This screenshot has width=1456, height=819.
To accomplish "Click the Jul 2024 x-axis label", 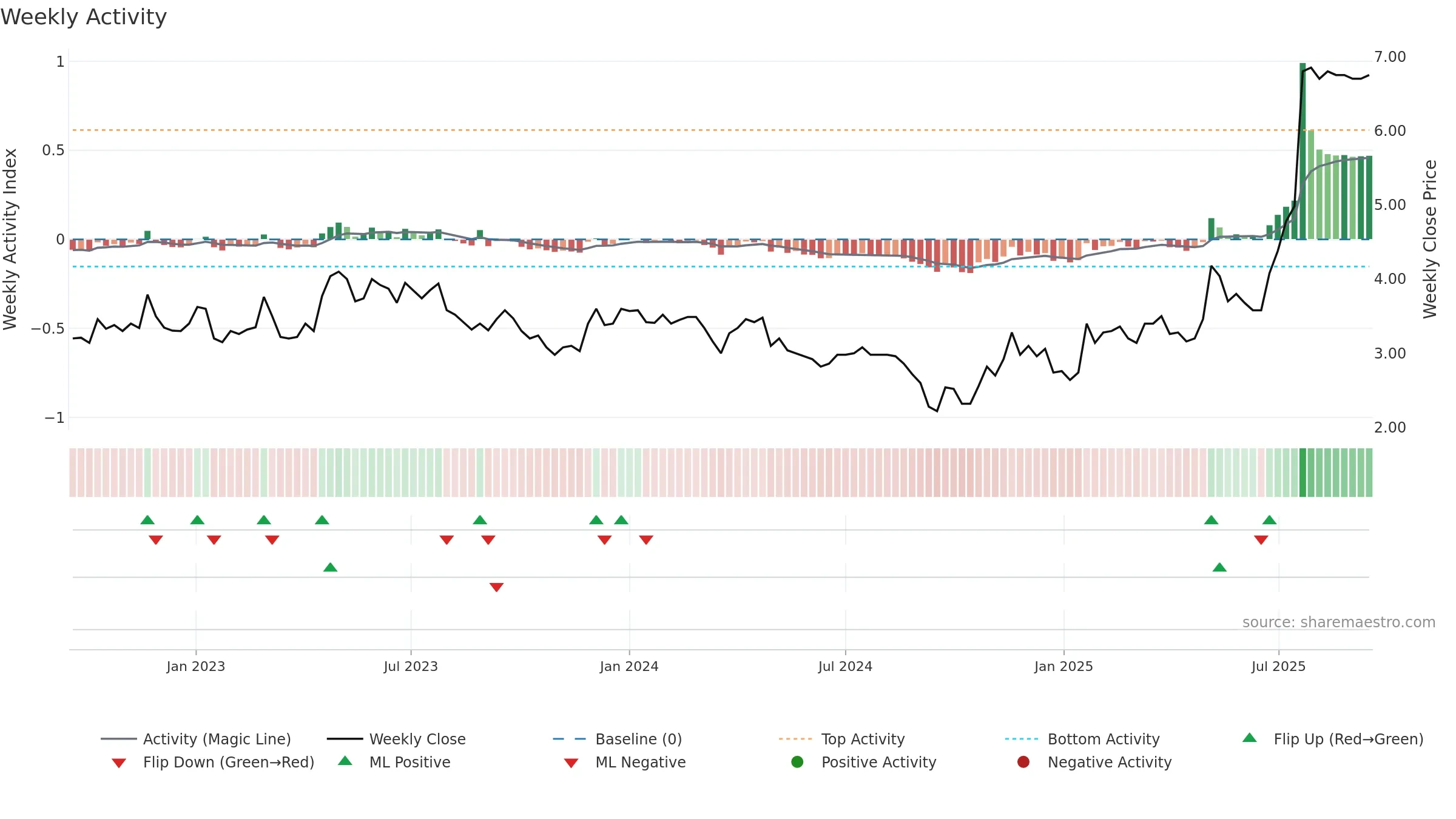I will point(845,666).
